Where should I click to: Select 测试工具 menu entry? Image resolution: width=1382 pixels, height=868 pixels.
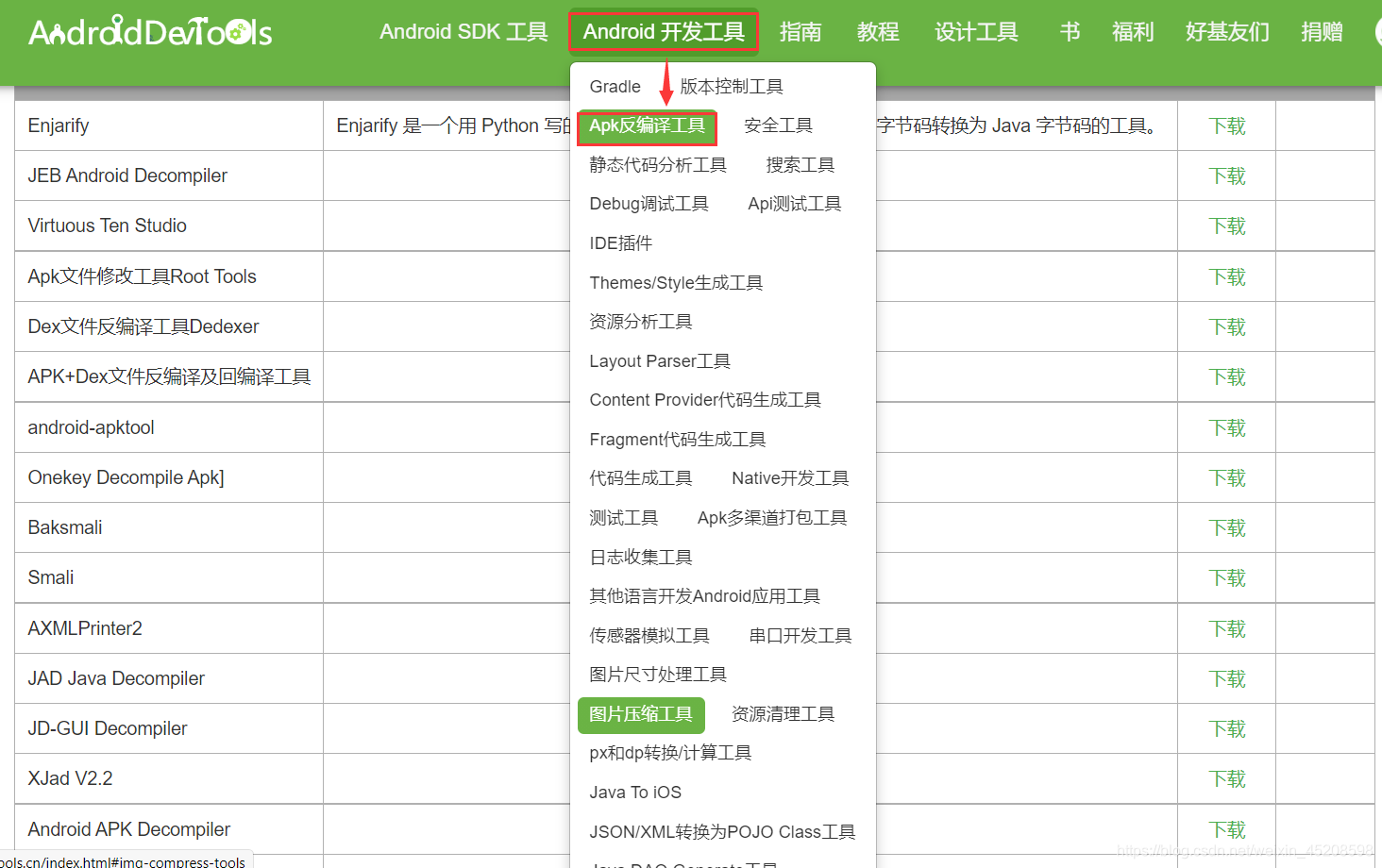tap(624, 518)
